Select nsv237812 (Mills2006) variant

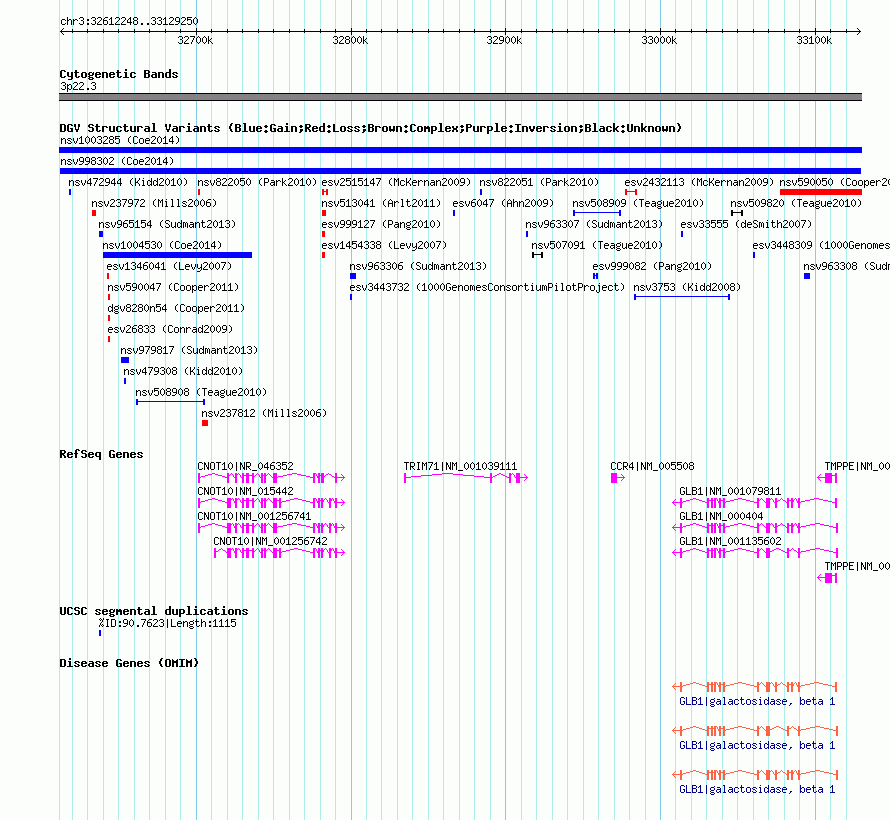(x=264, y=413)
